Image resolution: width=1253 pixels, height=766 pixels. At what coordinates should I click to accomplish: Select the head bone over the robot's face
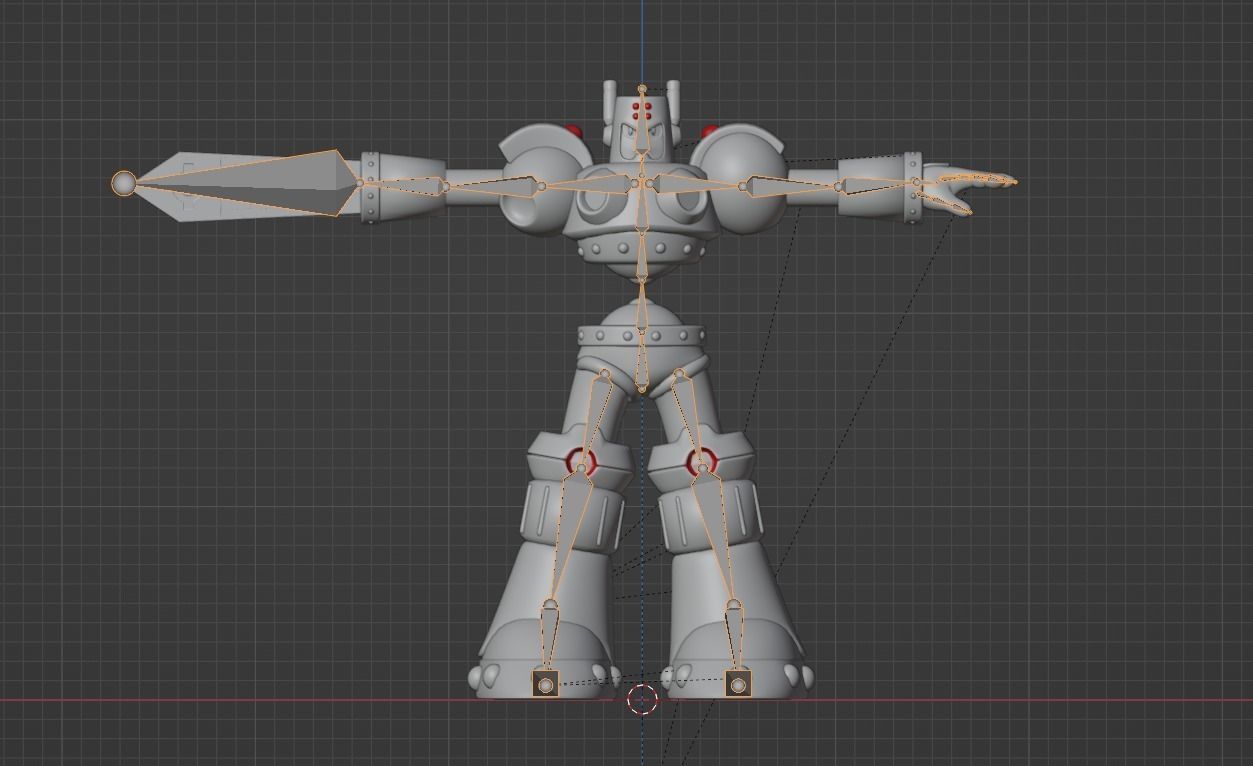(642, 125)
